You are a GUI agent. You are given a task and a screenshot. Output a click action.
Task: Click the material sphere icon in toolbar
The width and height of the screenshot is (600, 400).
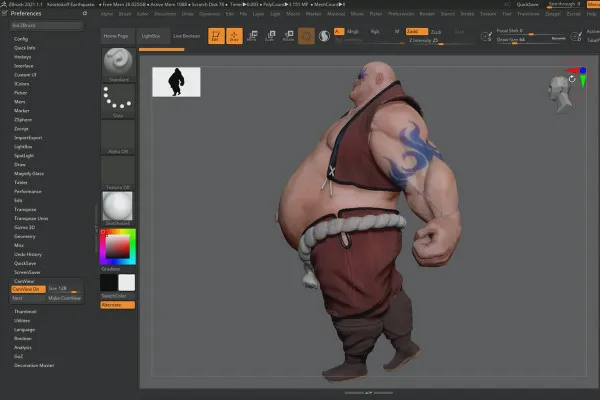point(324,36)
